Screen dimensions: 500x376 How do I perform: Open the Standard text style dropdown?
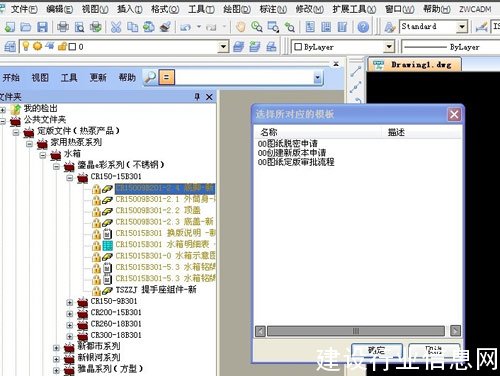tap(462, 27)
